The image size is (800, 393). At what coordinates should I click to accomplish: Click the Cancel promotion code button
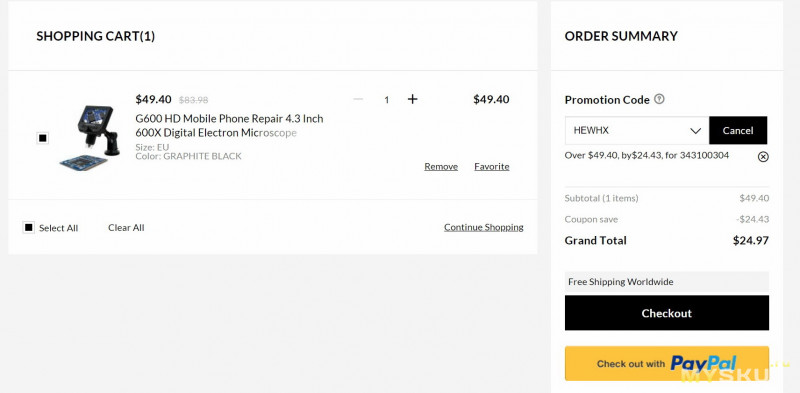pyautogui.click(x=738, y=130)
